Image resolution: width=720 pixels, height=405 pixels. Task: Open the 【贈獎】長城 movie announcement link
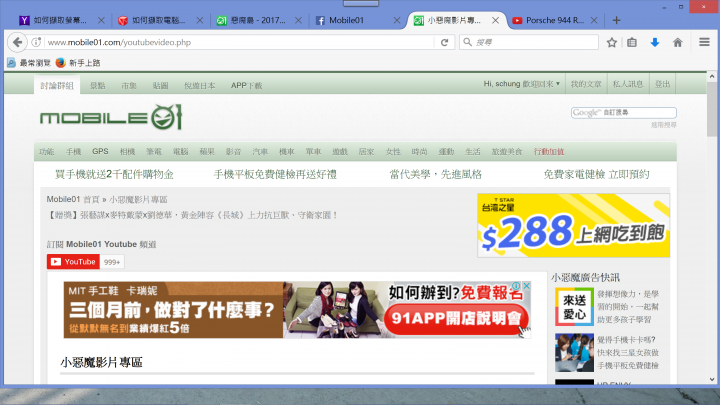pyautogui.click(x=193, y=215)
